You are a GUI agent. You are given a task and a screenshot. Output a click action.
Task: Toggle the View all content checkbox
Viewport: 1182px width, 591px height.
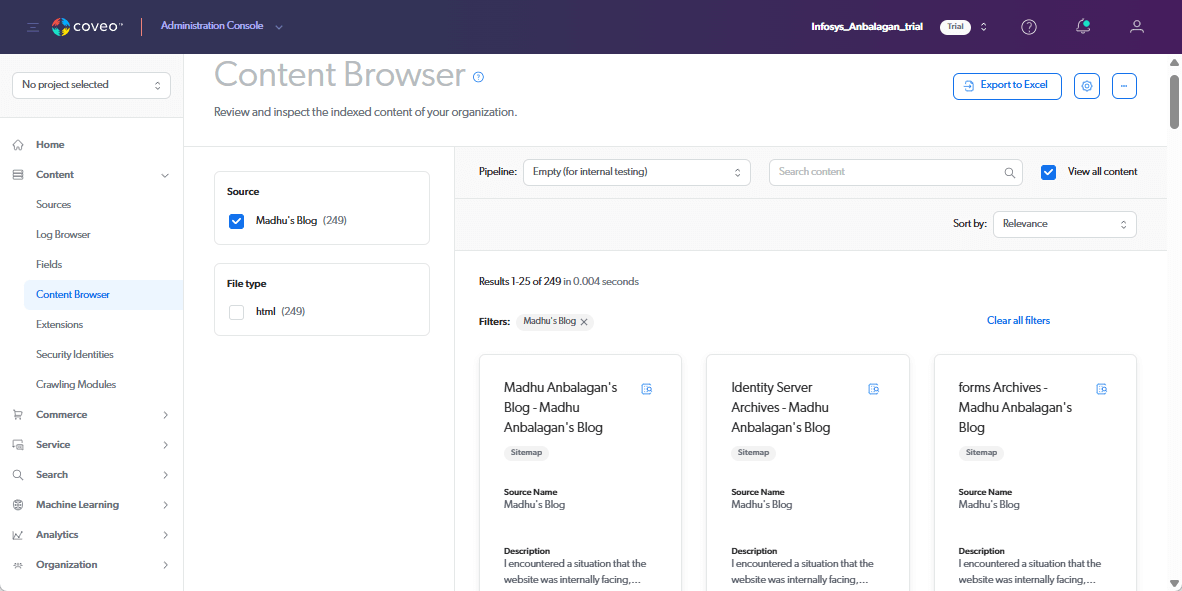click(1048, 172)
